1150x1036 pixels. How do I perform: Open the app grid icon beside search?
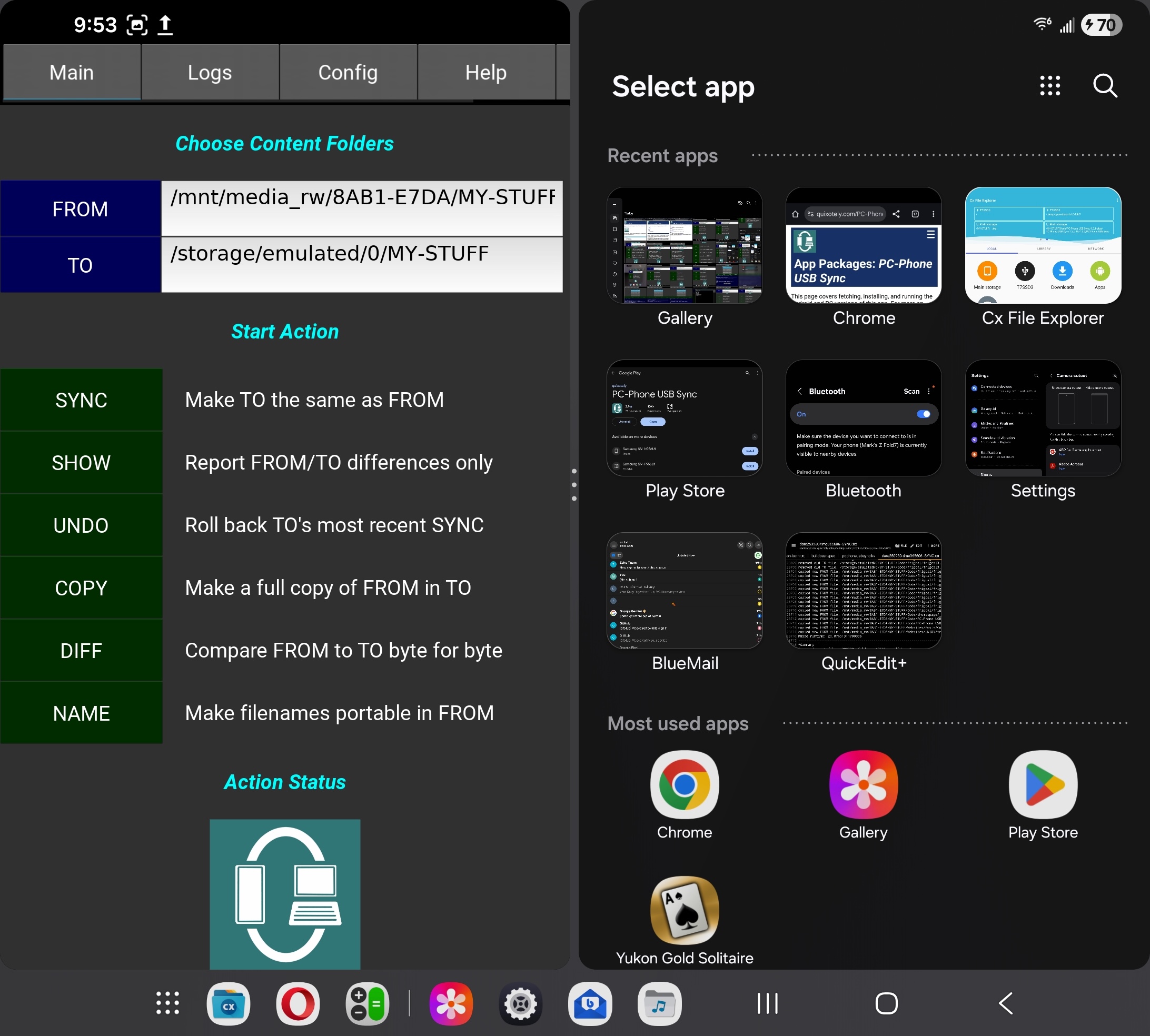1050,86
